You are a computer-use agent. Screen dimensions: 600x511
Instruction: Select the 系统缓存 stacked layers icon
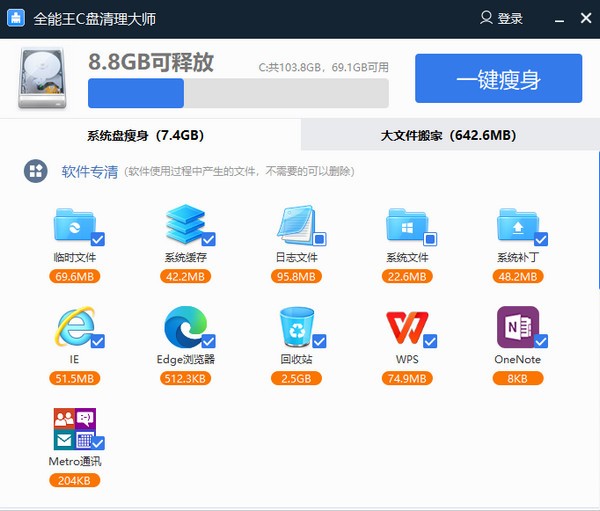click(185, 226)
